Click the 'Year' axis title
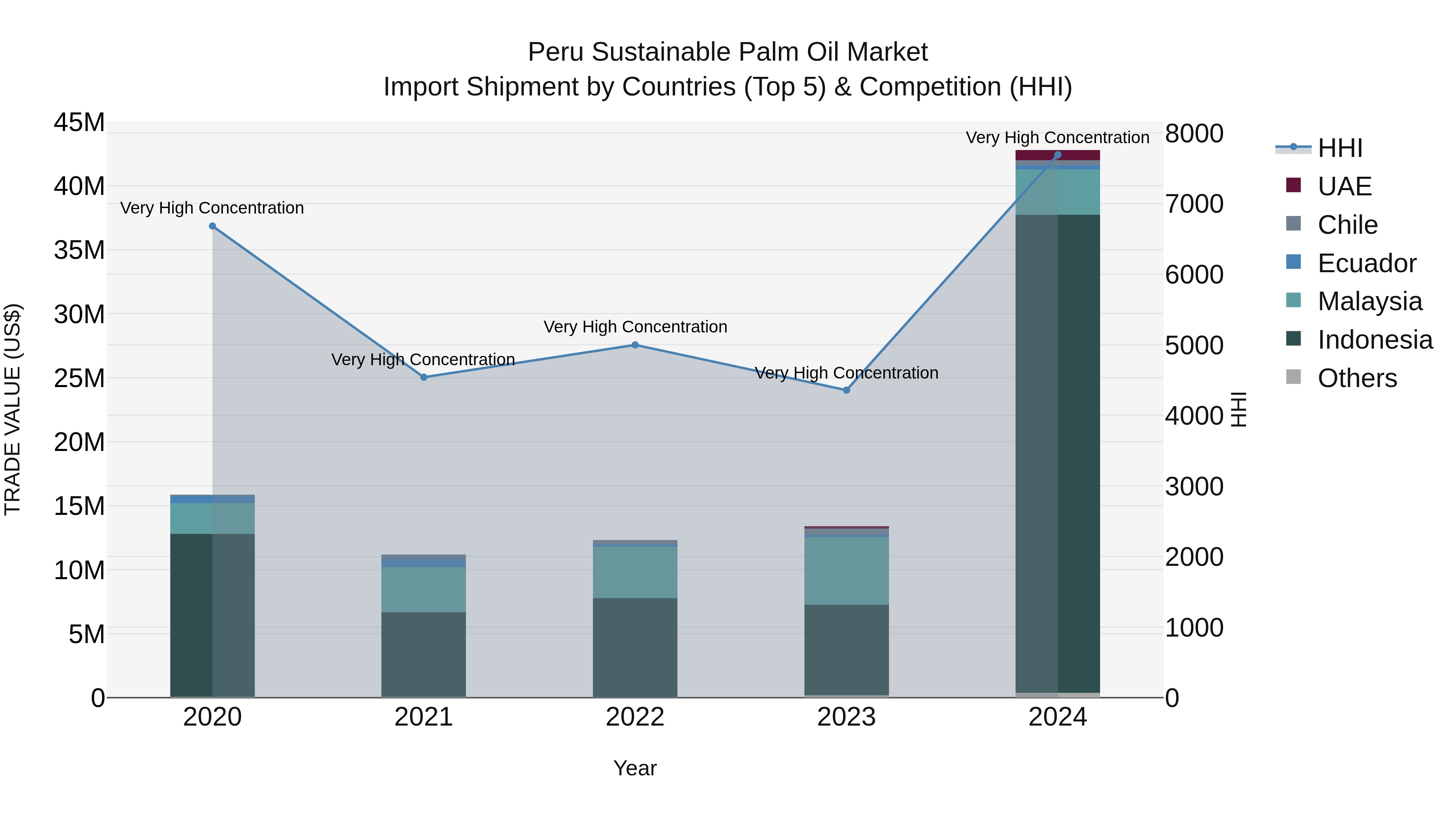Viewport: 1456px width, 819px height. (x=635, y=768)
